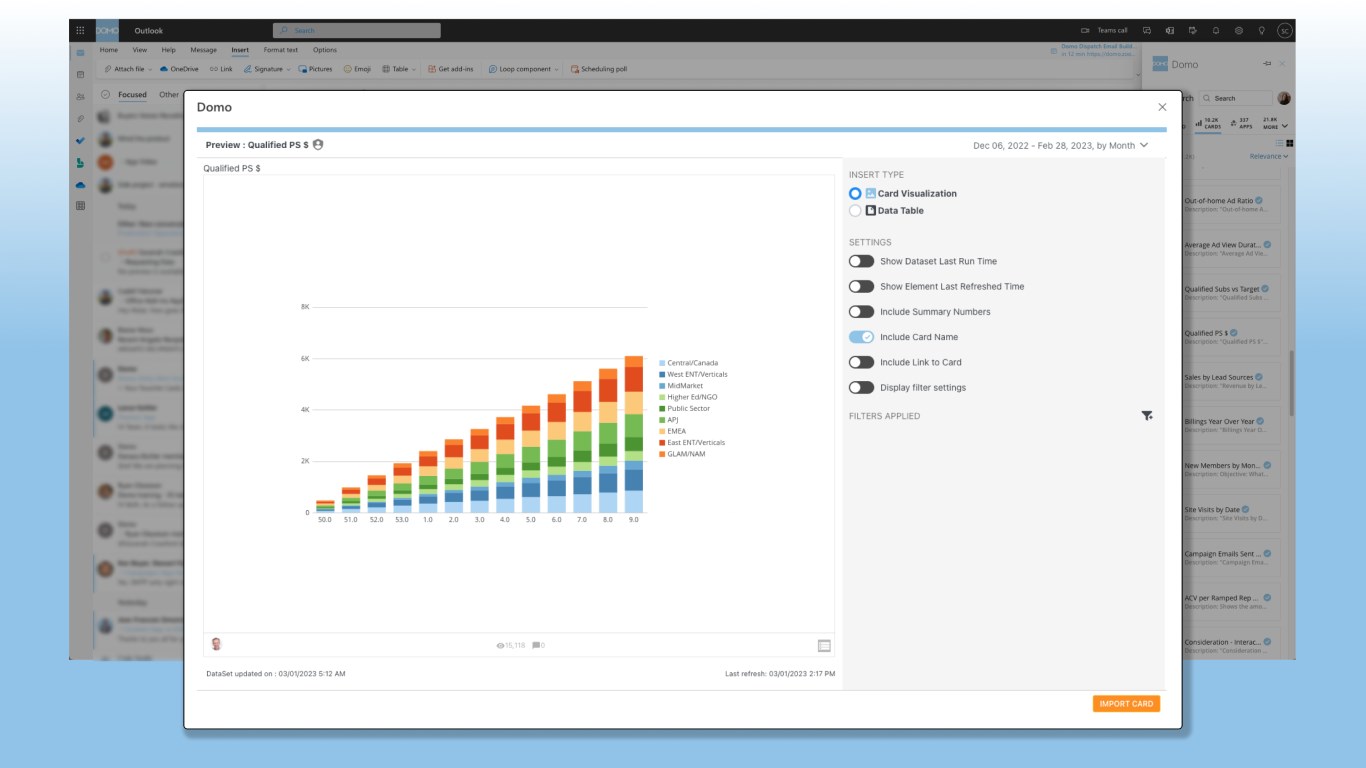
Task: Open SC account avatar in Outlook
Action: pos(1285,31)
